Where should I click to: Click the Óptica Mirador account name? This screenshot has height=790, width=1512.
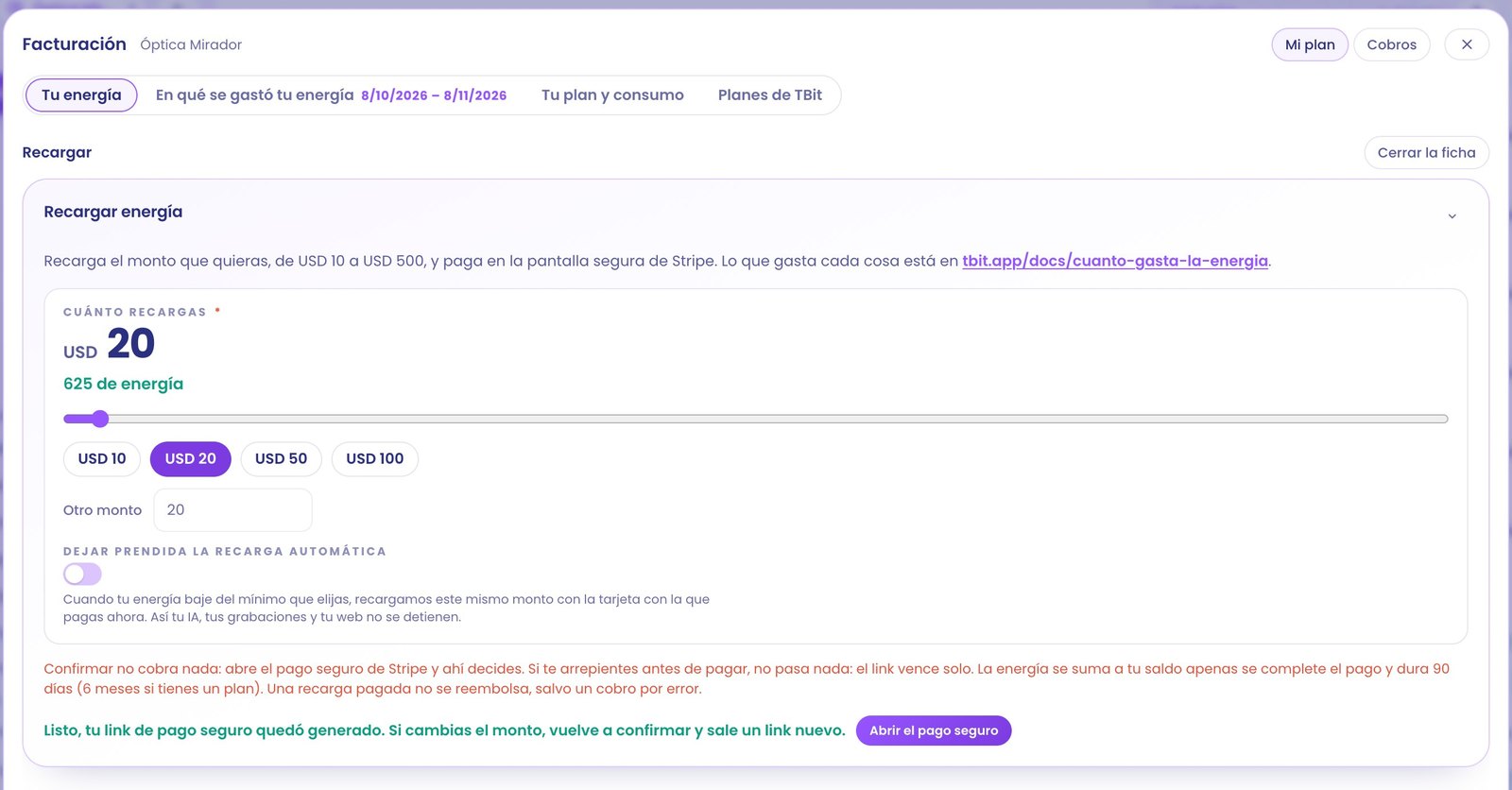[191, 44]
